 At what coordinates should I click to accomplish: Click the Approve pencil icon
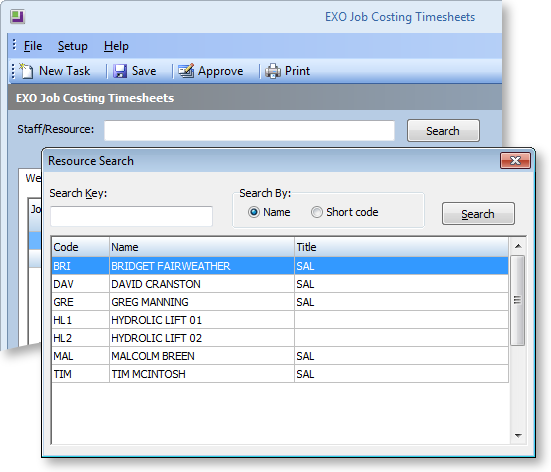(186, 71)
